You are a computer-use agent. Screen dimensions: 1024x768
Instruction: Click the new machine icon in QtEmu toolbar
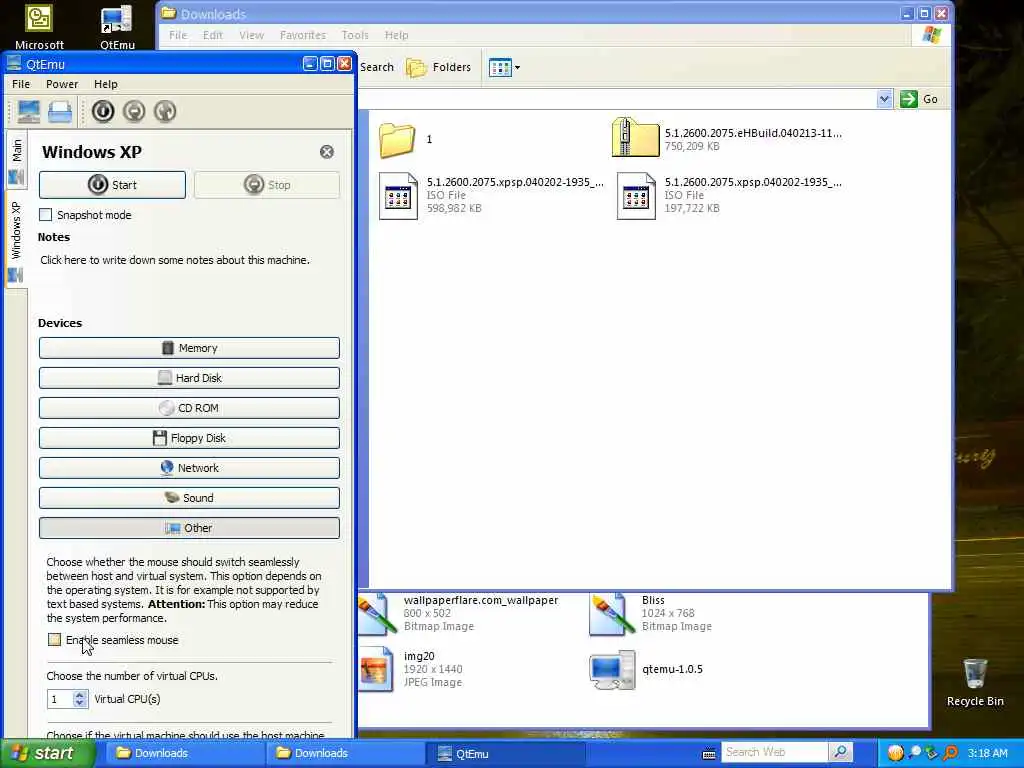(x=29, y=112)
